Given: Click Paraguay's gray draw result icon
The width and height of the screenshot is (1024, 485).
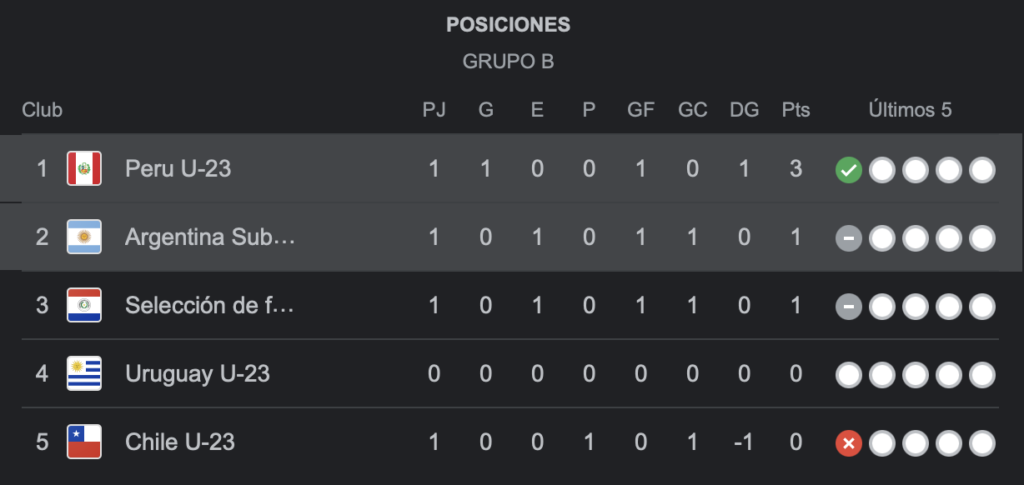Looking at the screenshot, I should pos(848,306).
